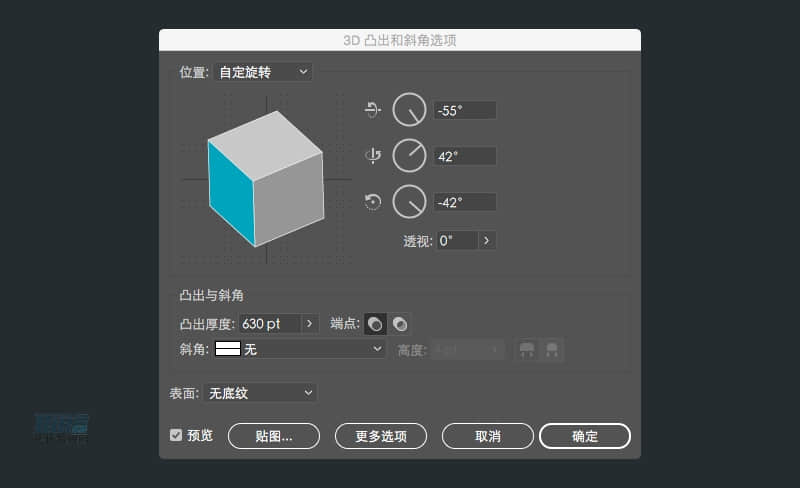Click the Z-axis angle field showing -42°
The image size is (800, 488).
point(465,202)
